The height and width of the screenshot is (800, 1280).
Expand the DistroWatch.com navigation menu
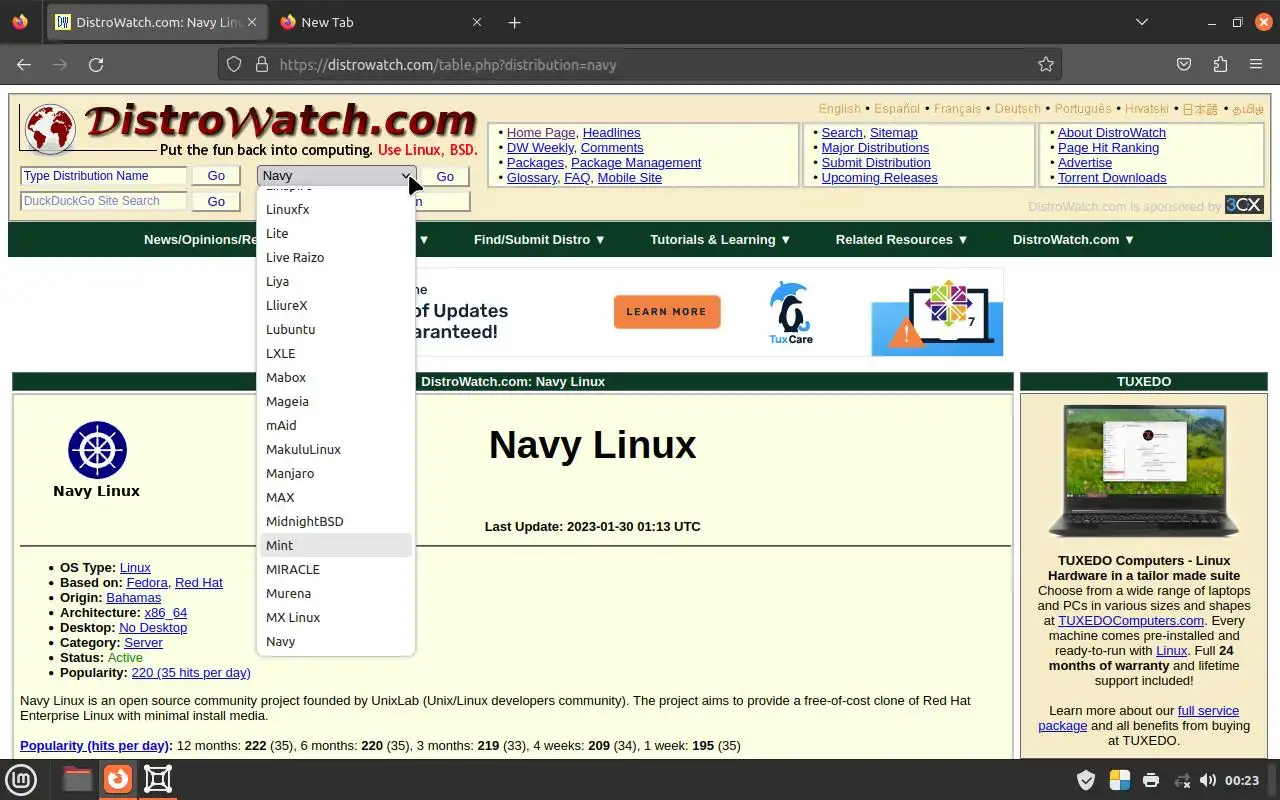coord(1074,240)
